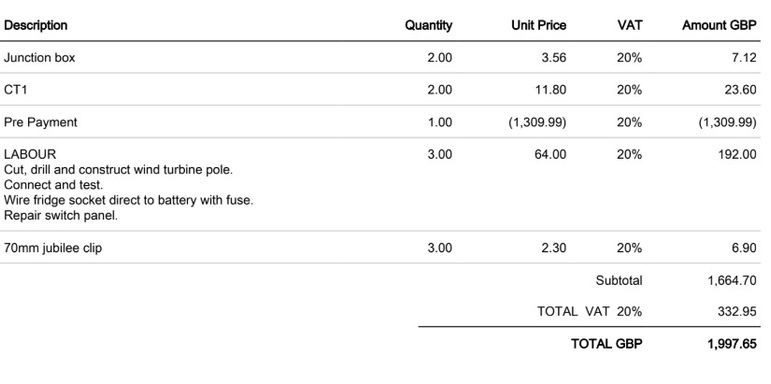Viewport: 771px width, 384px height.
Task: Select the Junction box line item
Action: [39, 58]
